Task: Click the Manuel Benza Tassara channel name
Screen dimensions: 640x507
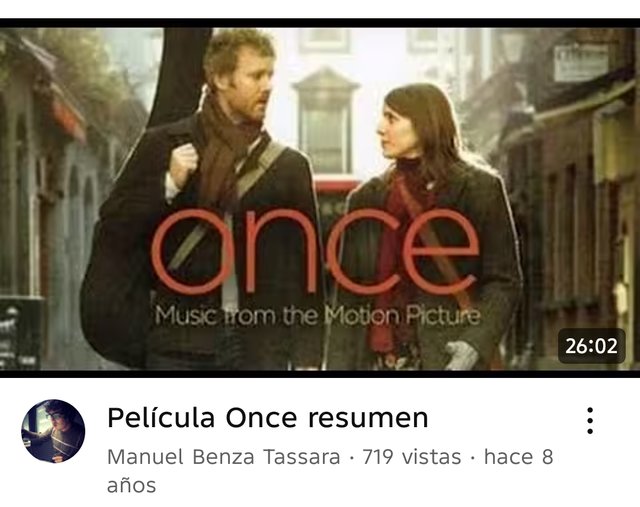Action: point(223,456)
